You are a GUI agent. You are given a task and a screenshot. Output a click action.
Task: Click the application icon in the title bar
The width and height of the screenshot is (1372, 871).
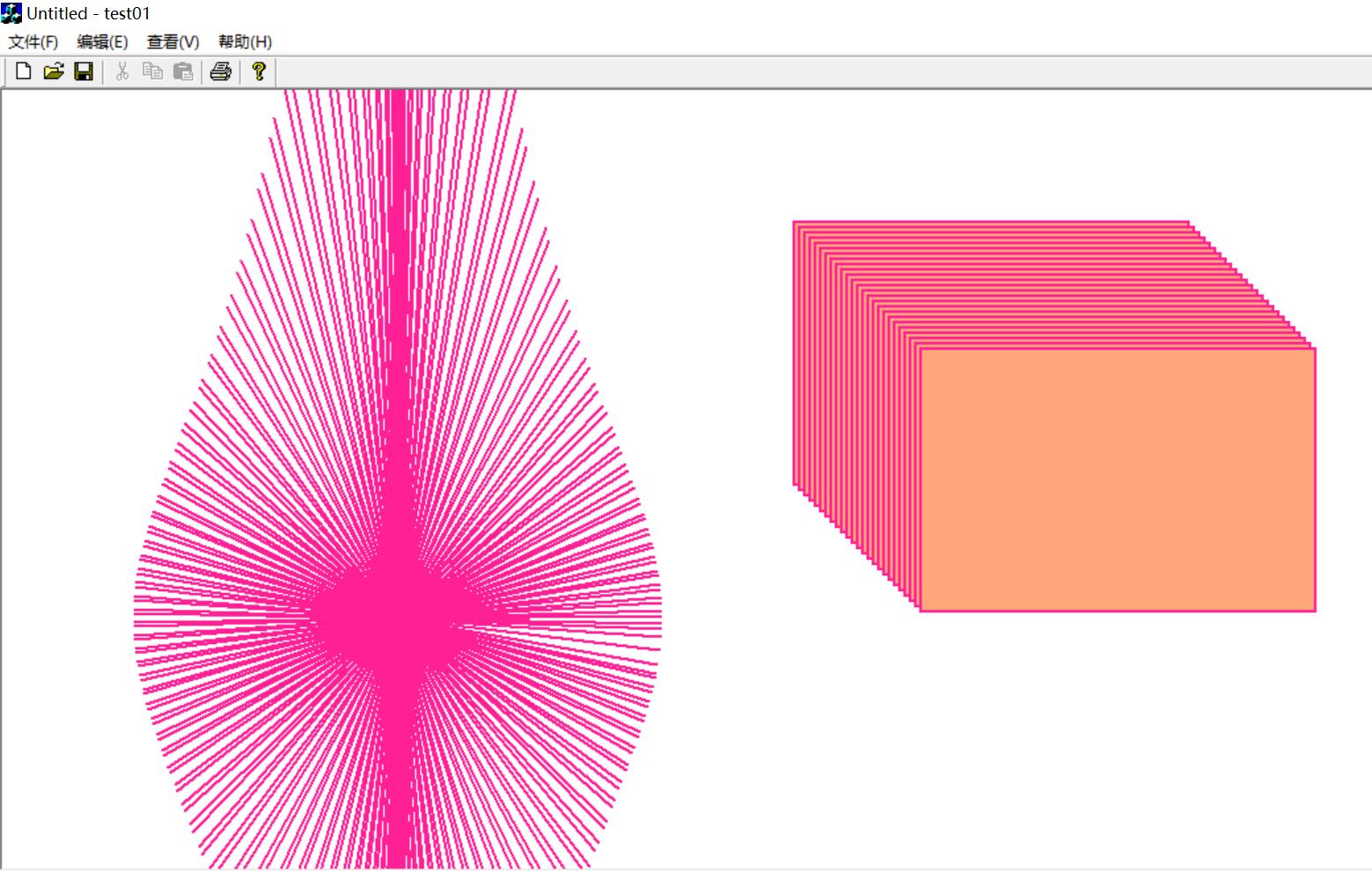point(11,13)
